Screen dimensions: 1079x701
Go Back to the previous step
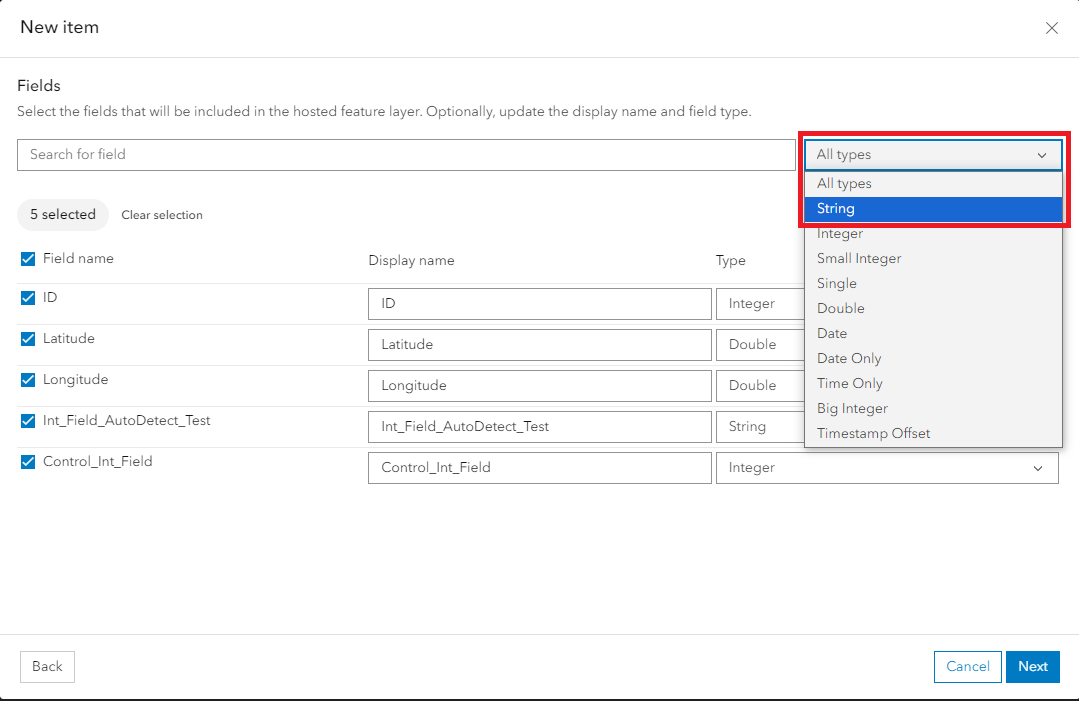(47, 667)
